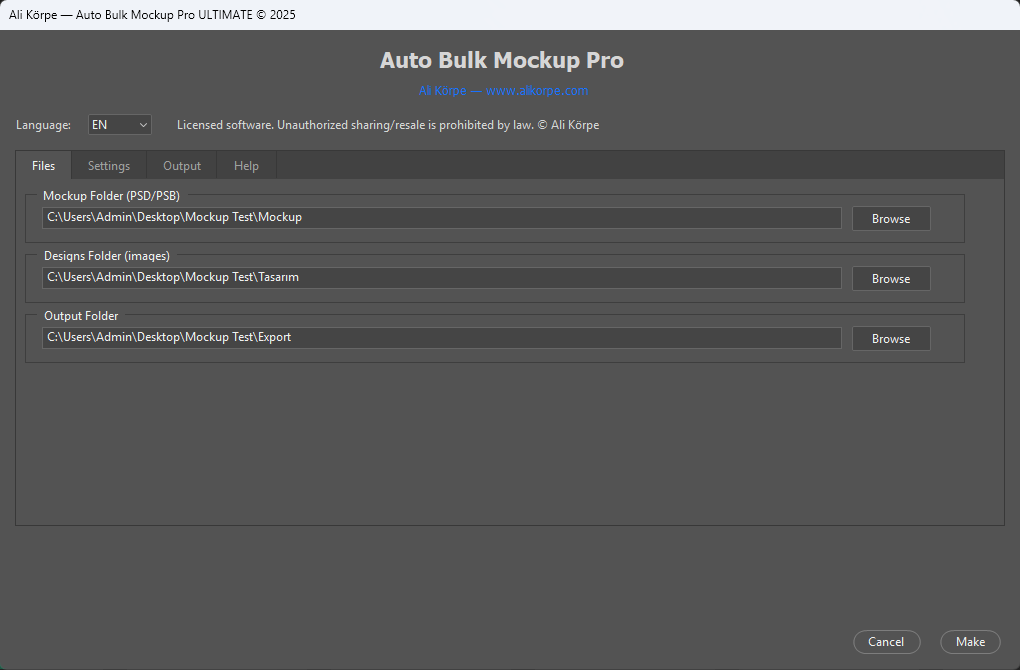Browse for the Output Folder
The image size is (1020, 670).
[x=890, y=338]
